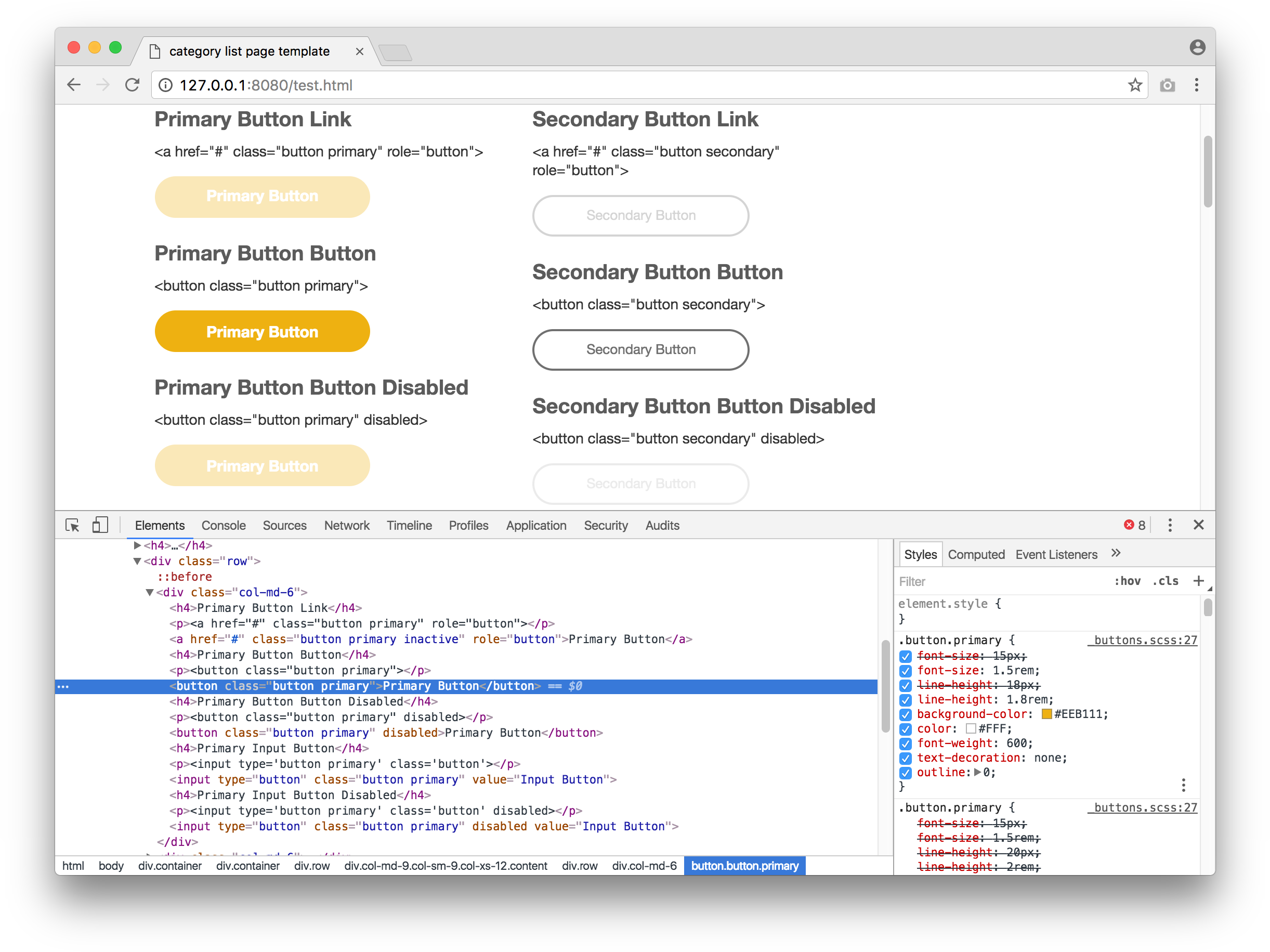1270x952 pixels.
Task: Collapse the div class="col-md-6" node
Action: point(149,592)
